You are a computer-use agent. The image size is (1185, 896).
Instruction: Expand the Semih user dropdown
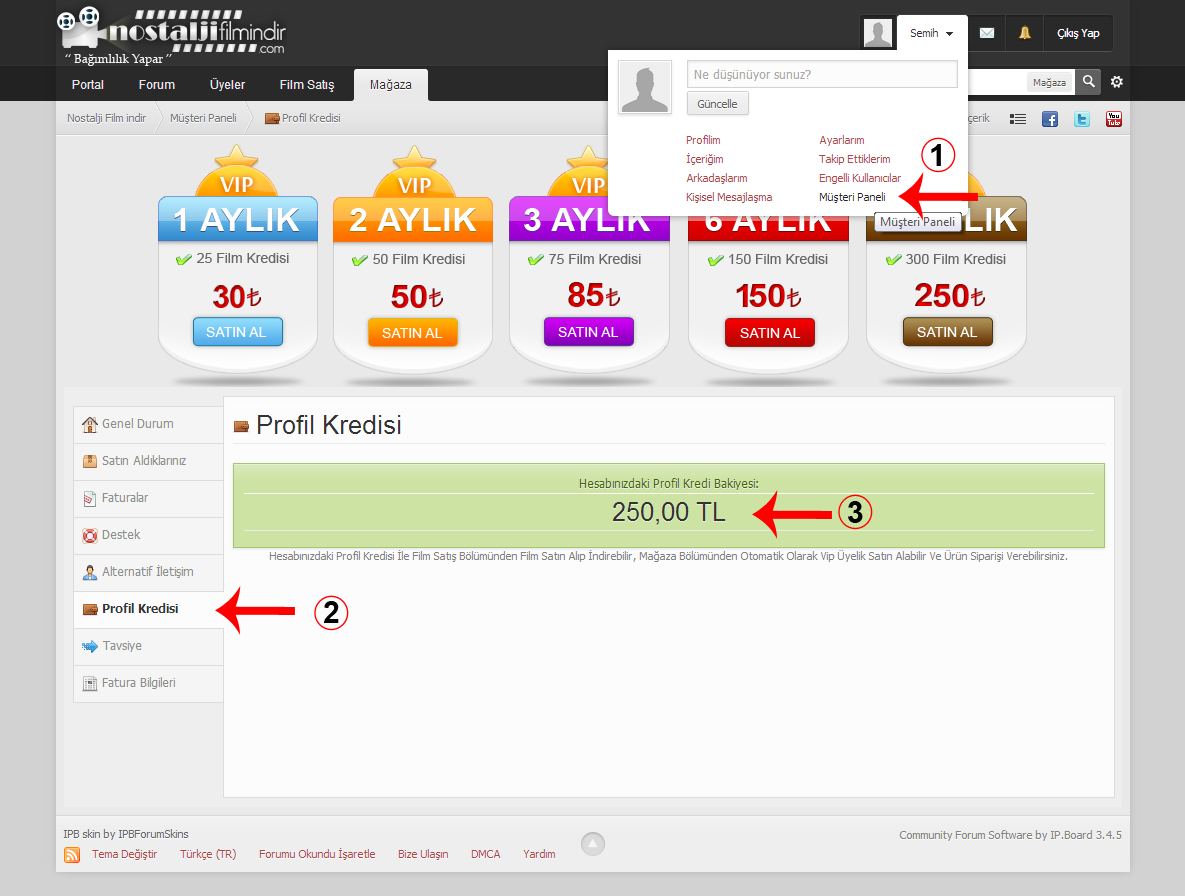931,33
